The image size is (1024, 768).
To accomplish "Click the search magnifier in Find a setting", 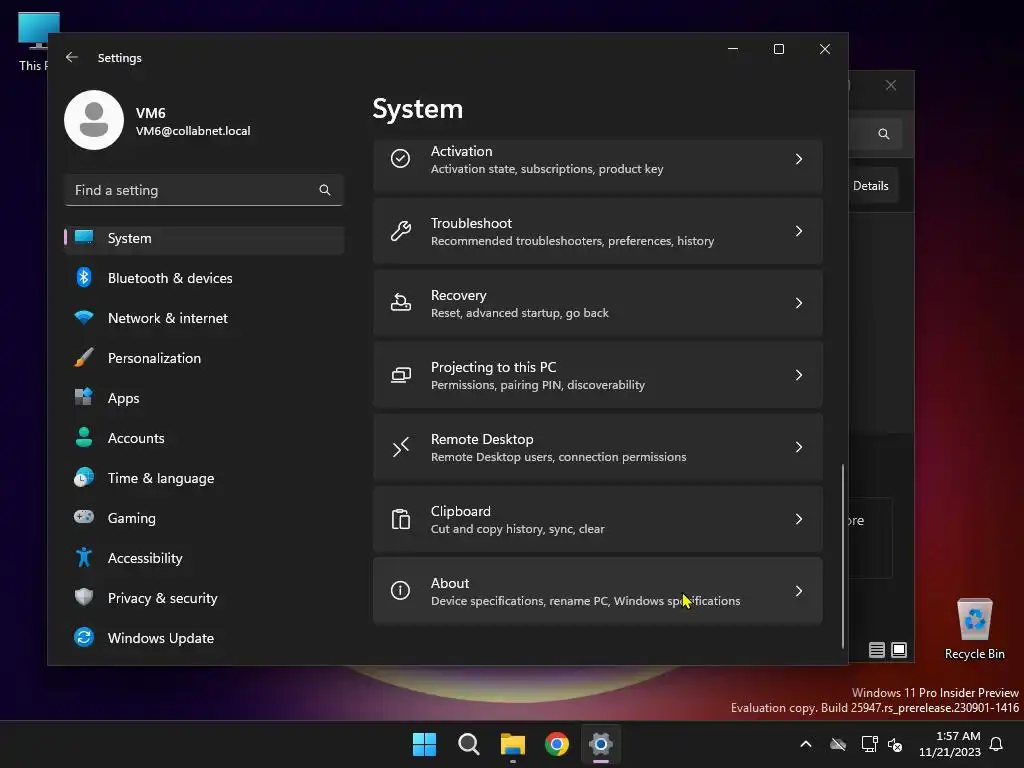I will 325,190.
